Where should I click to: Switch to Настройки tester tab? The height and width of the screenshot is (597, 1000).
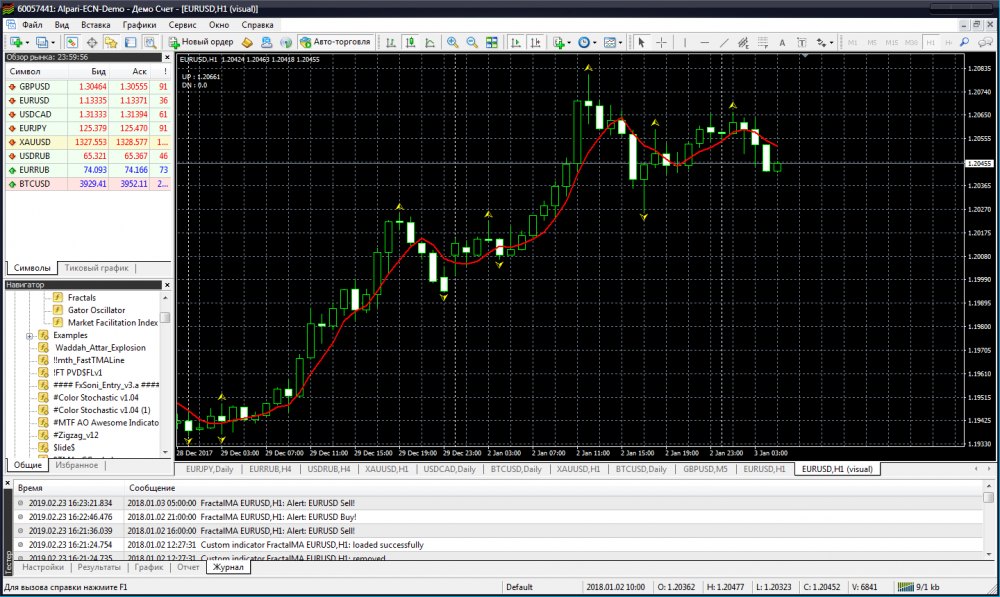(x=43, y=567)
